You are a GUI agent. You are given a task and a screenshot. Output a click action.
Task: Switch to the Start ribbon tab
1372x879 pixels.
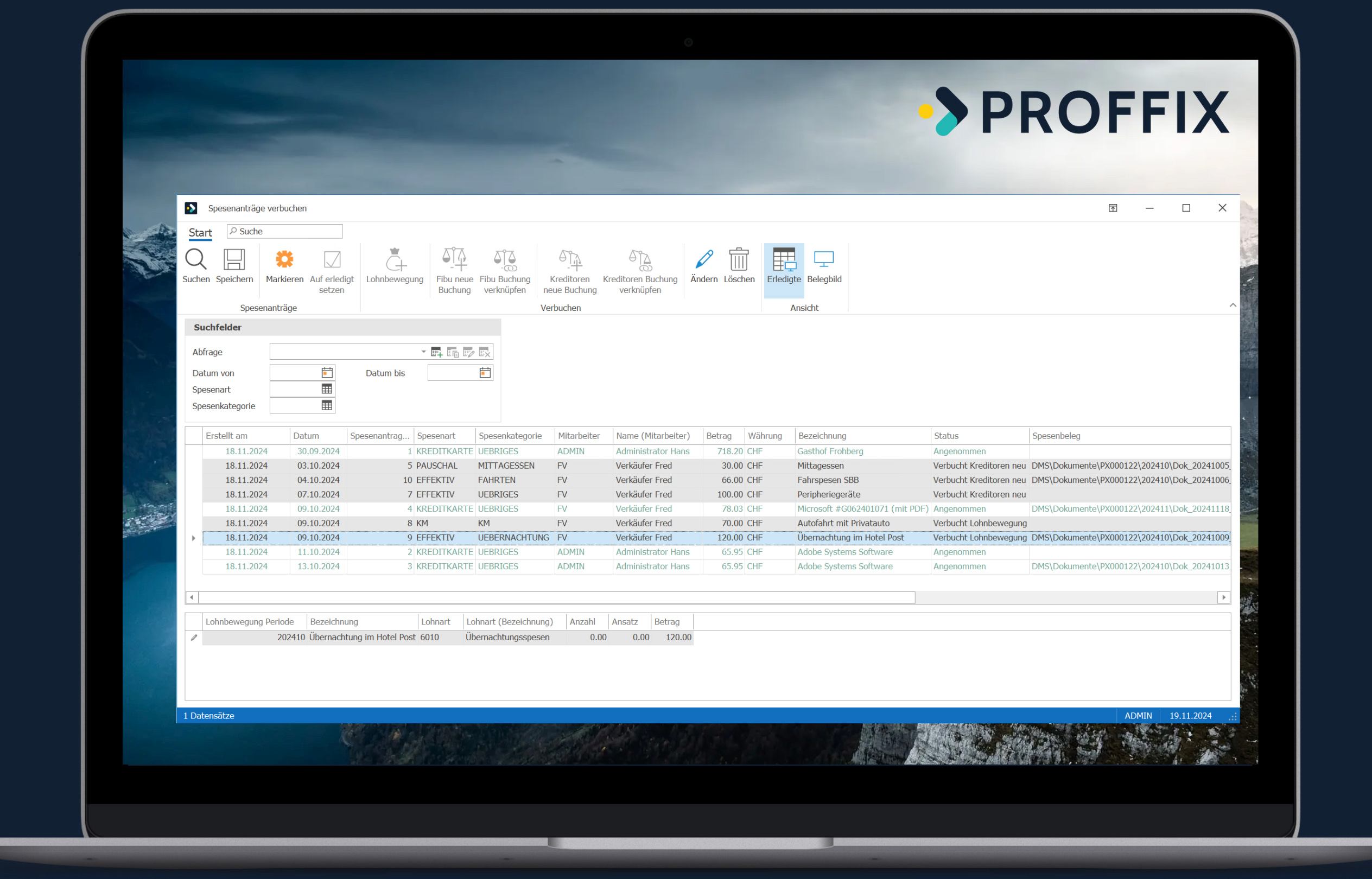pos(200,232)
